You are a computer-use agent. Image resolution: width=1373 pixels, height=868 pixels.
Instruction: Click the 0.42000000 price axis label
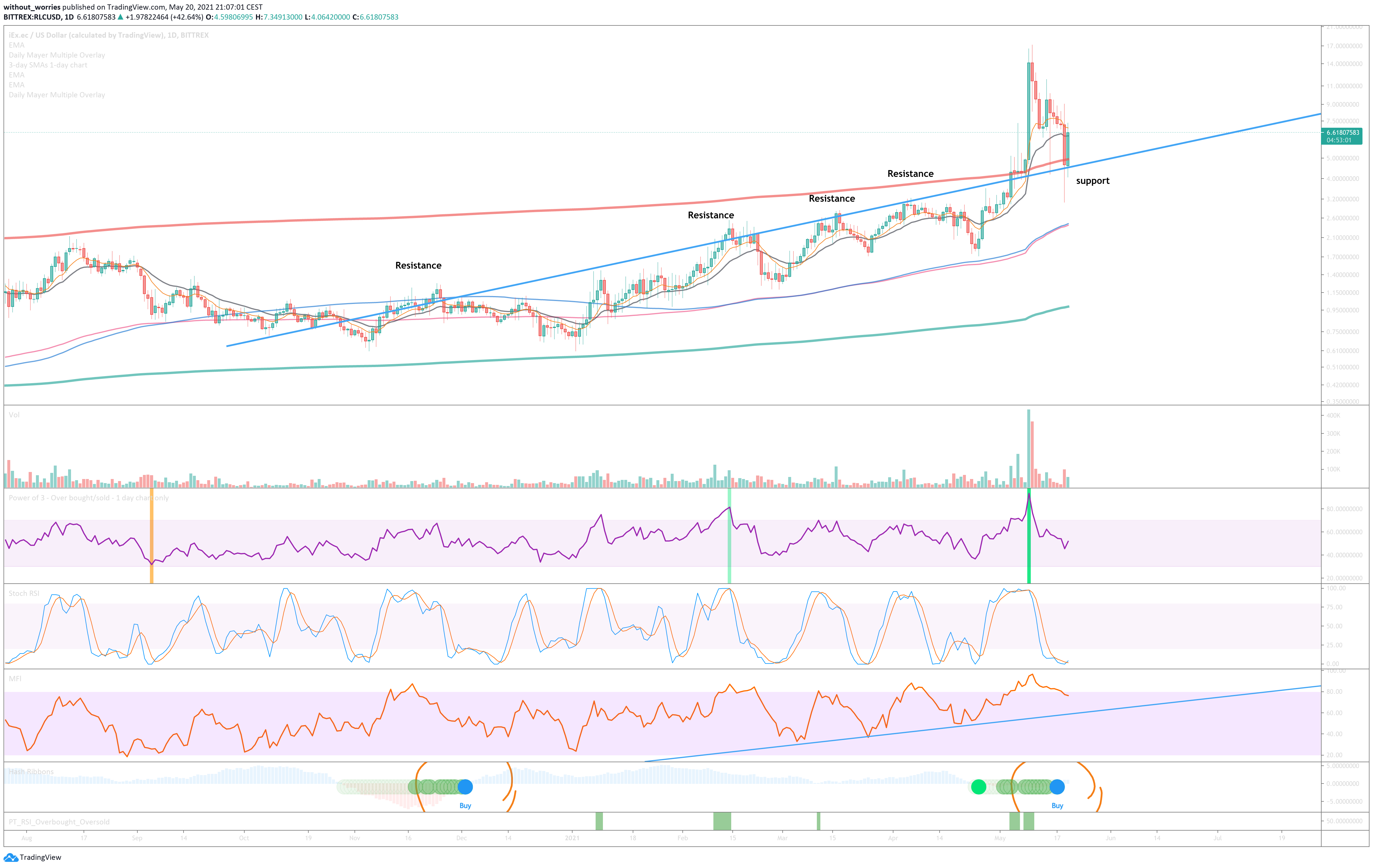[1343, 385]
